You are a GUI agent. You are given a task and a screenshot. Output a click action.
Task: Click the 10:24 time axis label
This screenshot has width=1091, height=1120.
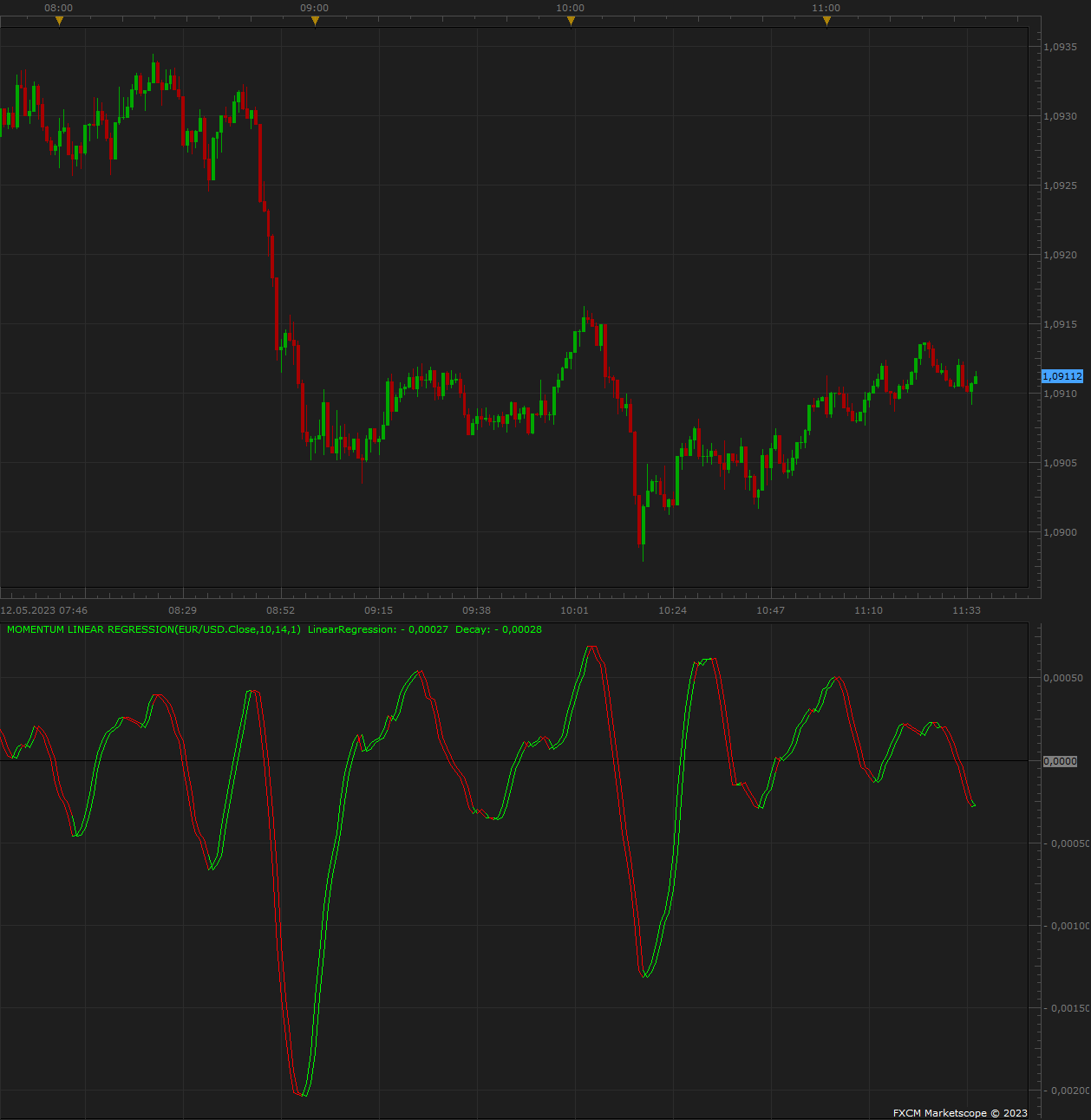(x=672, y=610)
